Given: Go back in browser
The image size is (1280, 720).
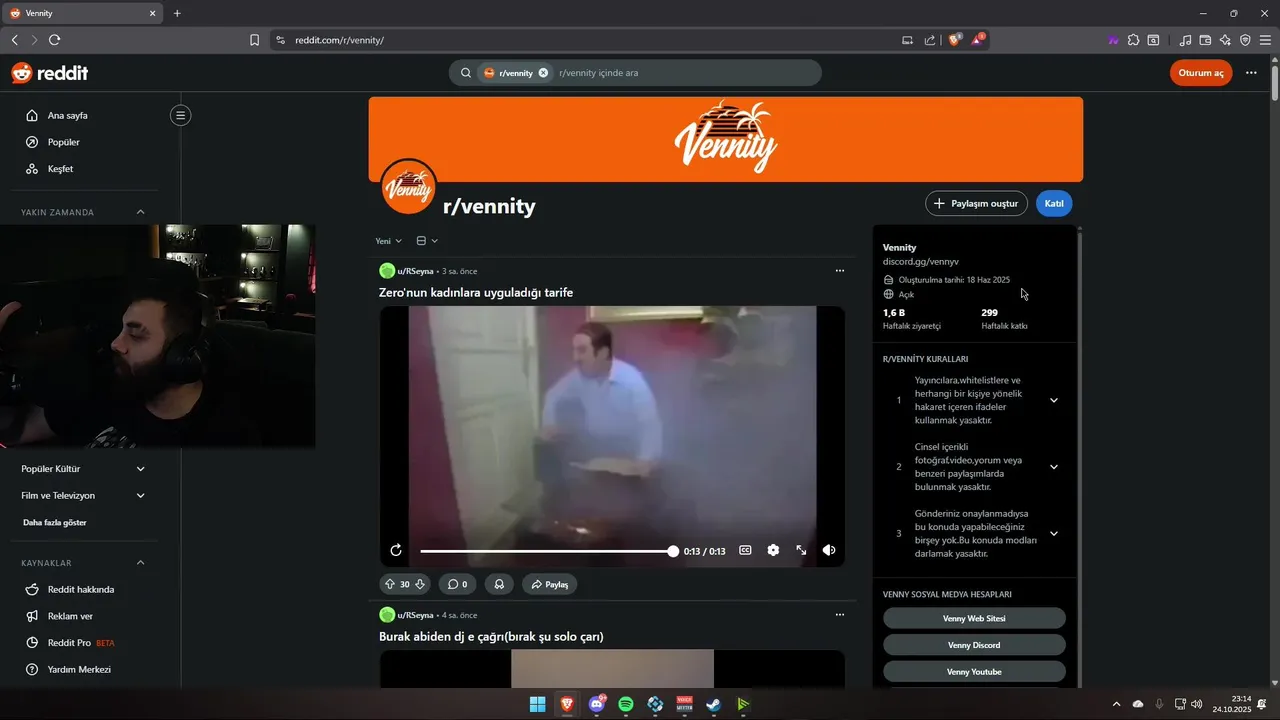Looking at the screenshot, I should [14, 40].
